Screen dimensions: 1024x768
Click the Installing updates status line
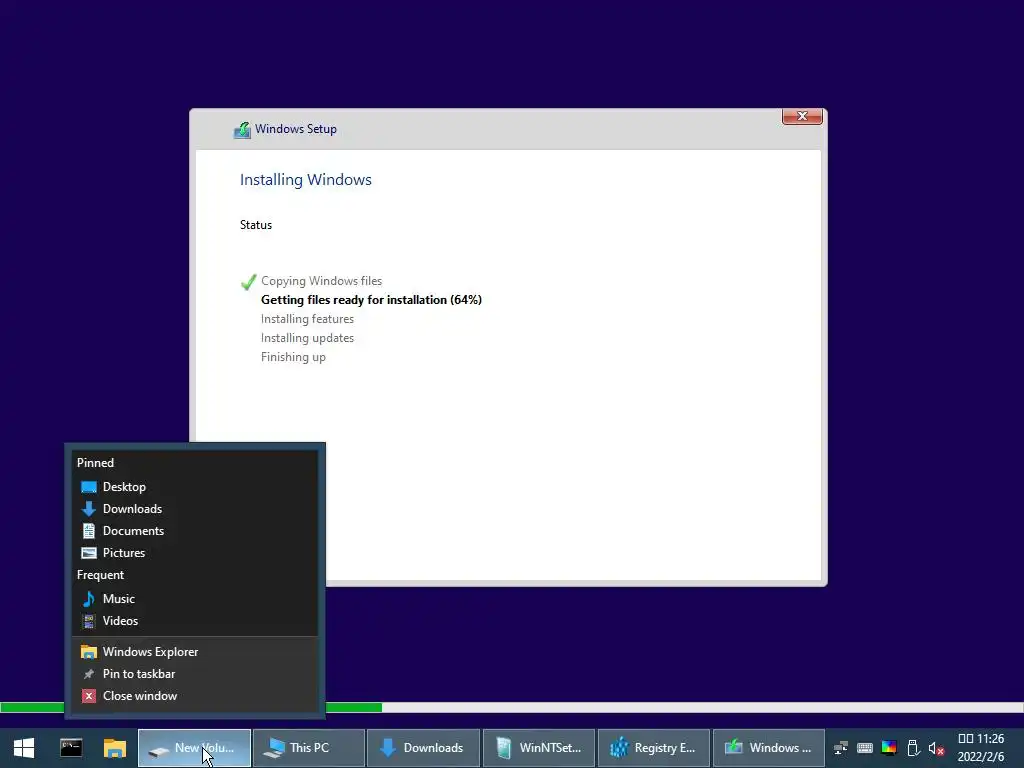tap(307, 338)
